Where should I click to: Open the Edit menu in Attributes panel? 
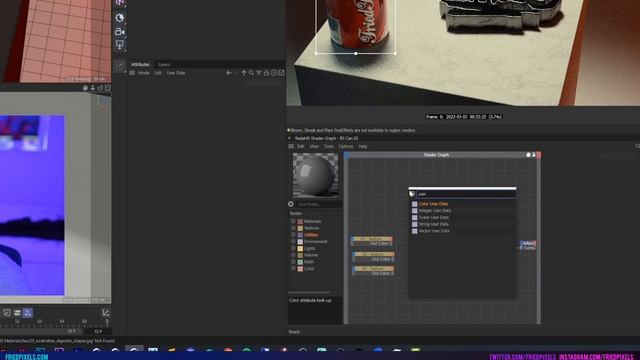(x=158, y=73)
